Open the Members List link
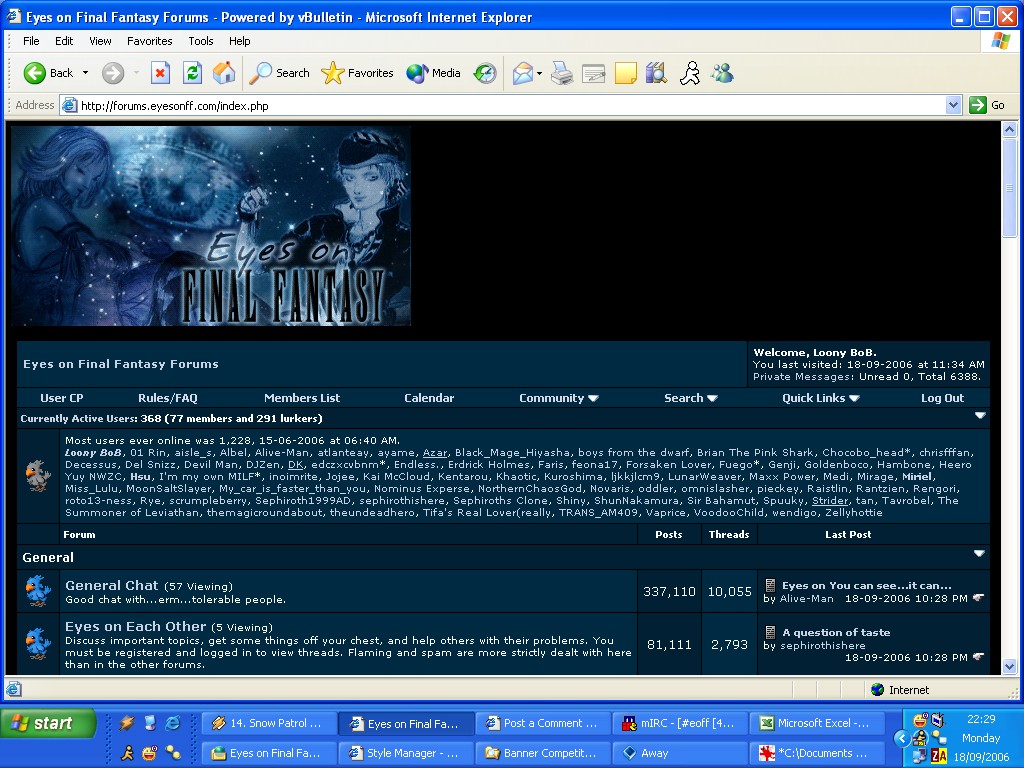The width and height of the screenshot is (1024, 768). coord(302,398)
